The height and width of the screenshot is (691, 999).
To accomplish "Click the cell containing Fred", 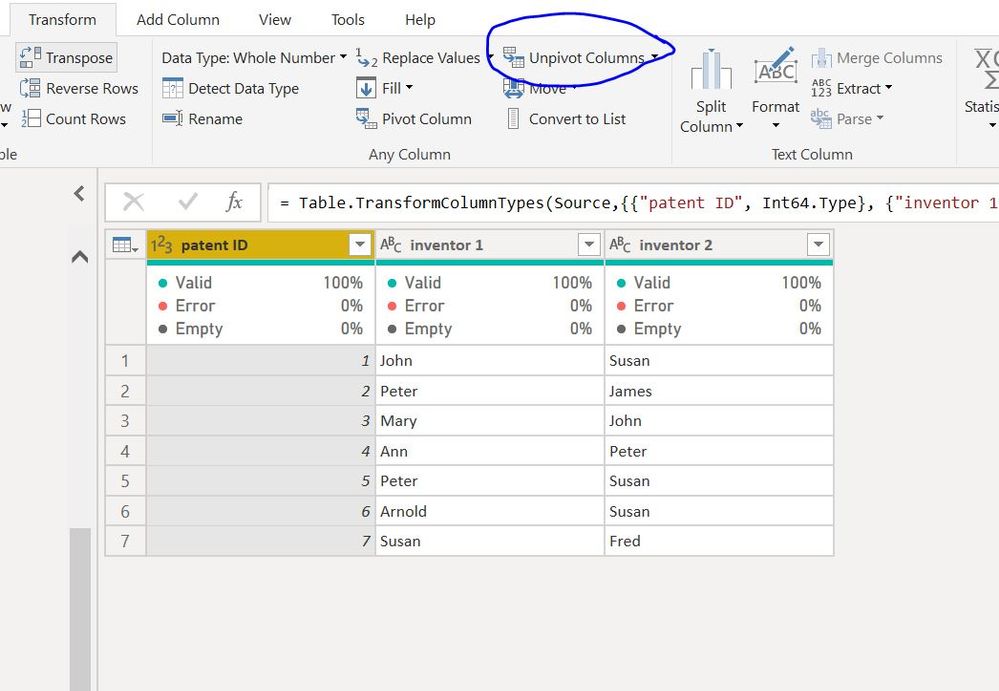I will coord(719,541).
